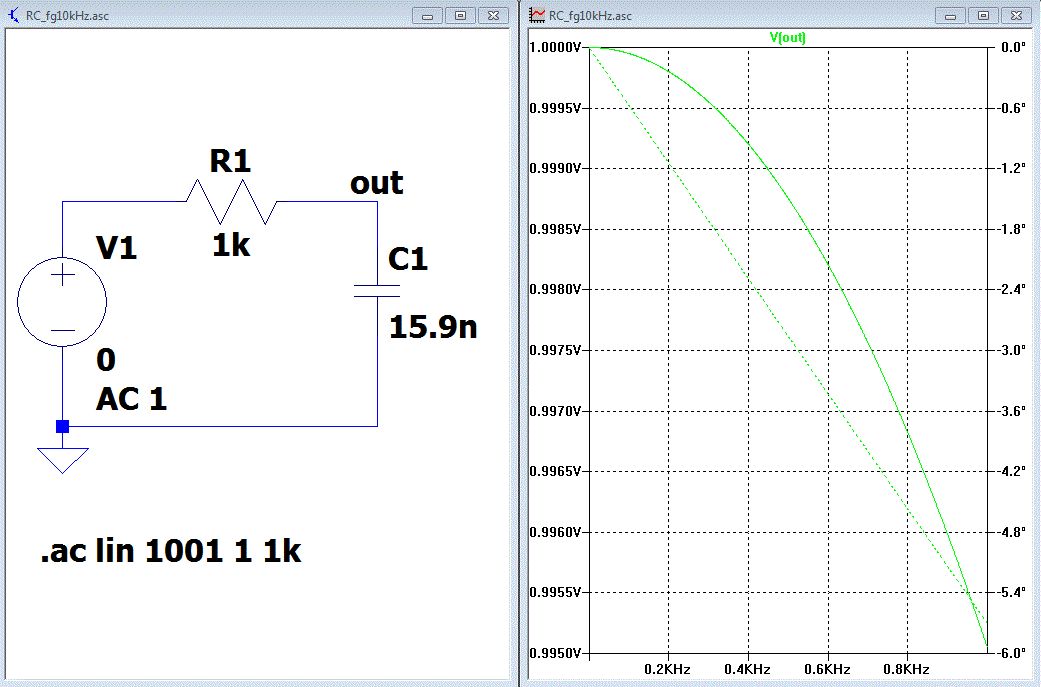Click the -1.2° phase axis label
The height and width of the screenshot is (687, 1041).
1012,168
